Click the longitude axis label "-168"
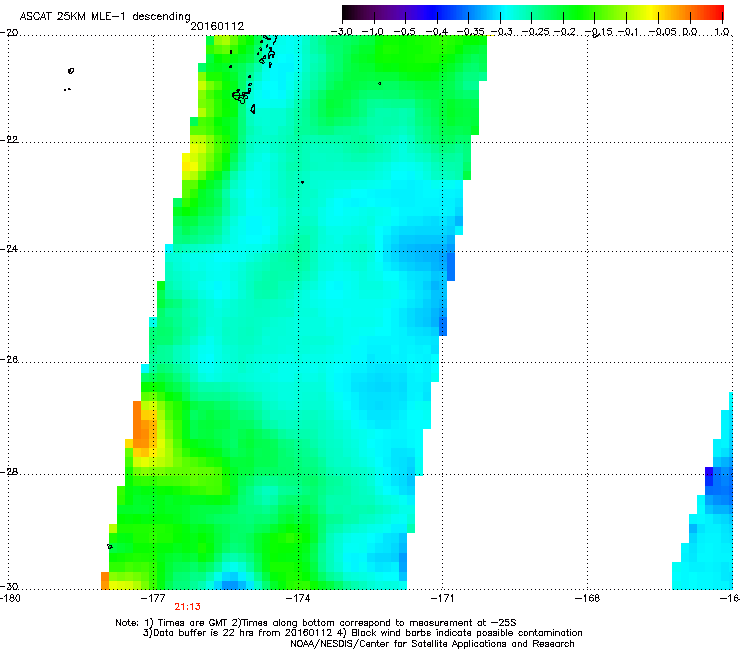The image size is (740, 650). 587,599
